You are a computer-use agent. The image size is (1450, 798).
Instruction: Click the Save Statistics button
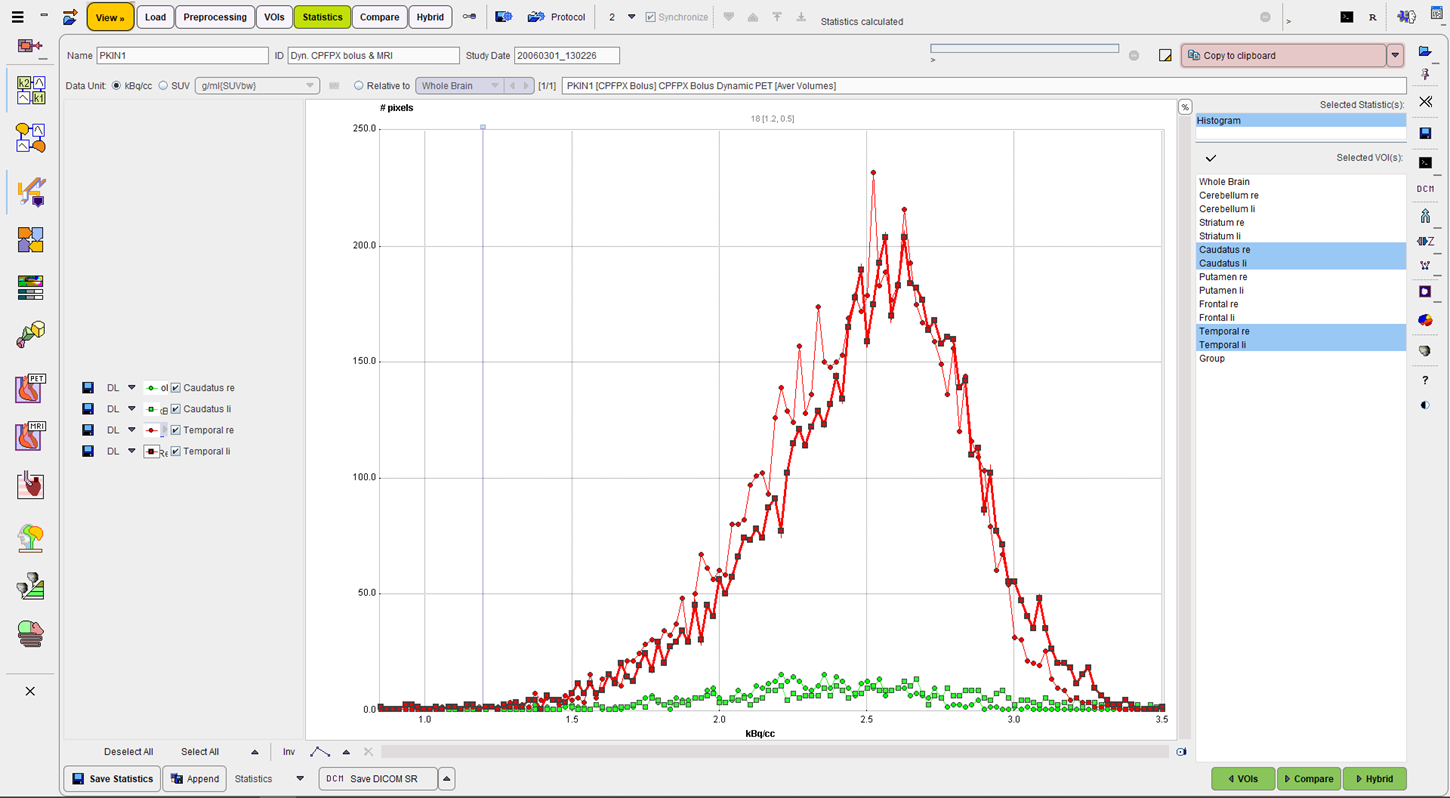coord(112,779)
